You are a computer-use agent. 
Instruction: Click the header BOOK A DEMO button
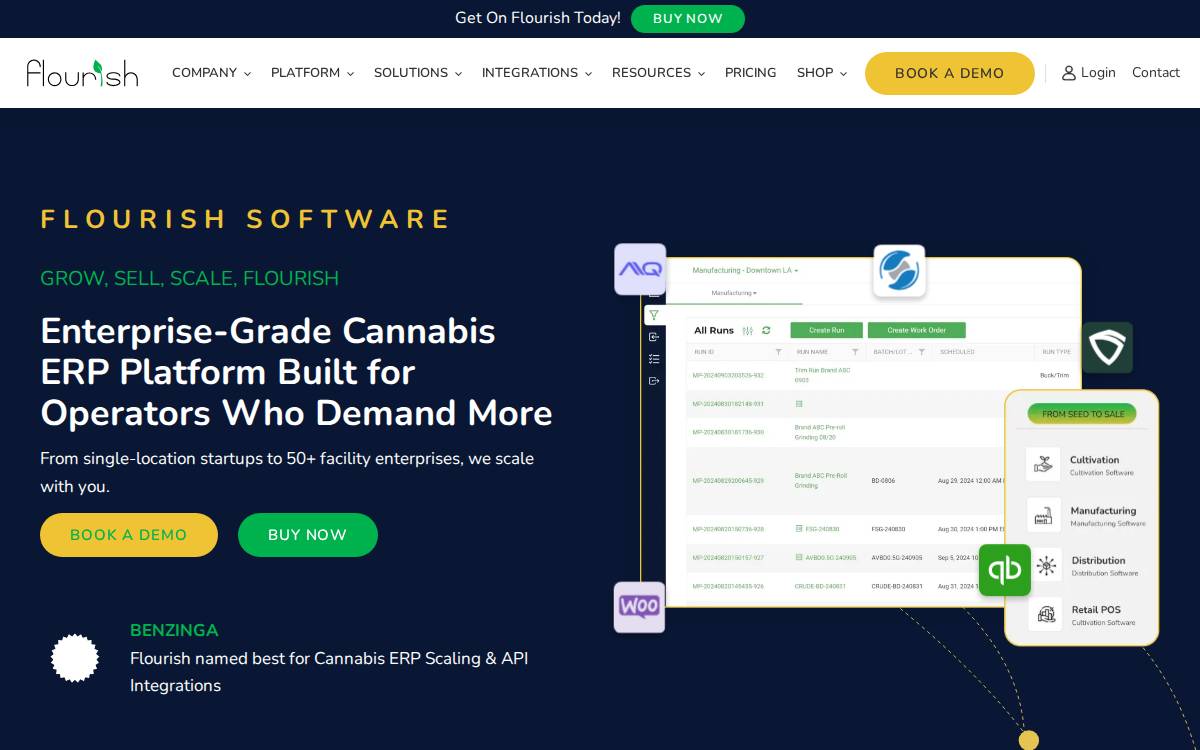(x=949, y=73)
